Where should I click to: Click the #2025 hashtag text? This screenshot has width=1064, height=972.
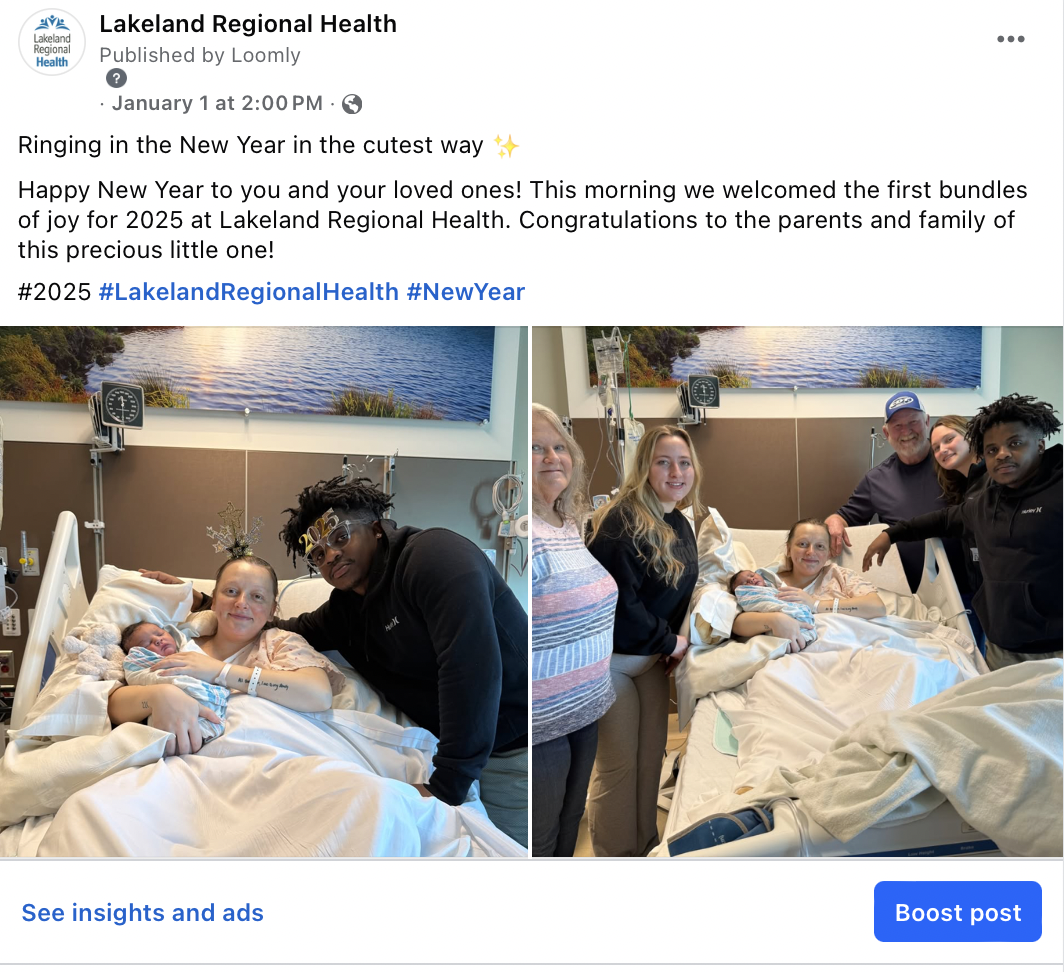(x=54, y=292)
